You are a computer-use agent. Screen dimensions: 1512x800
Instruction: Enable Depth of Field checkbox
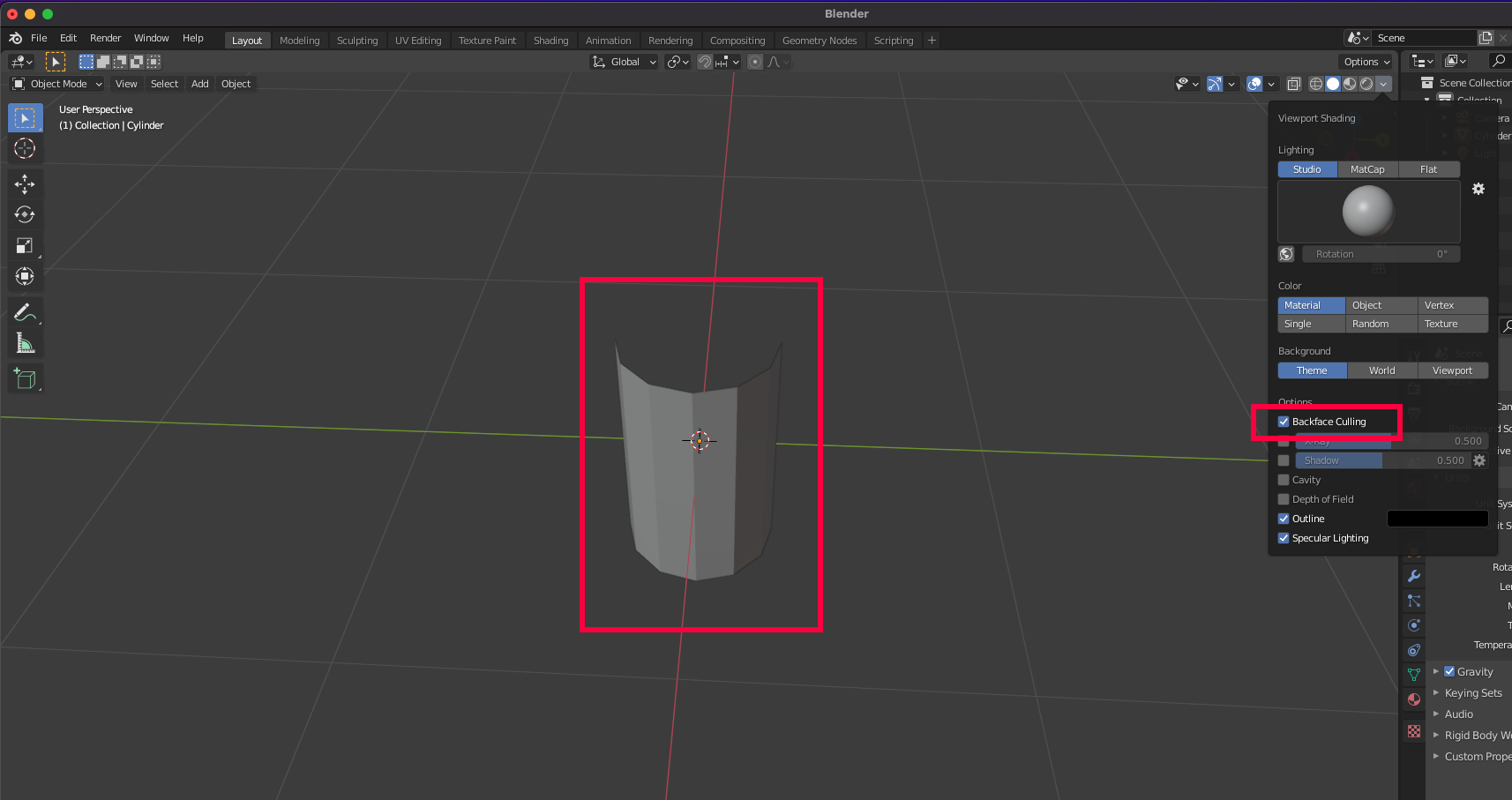(1284, 499)
